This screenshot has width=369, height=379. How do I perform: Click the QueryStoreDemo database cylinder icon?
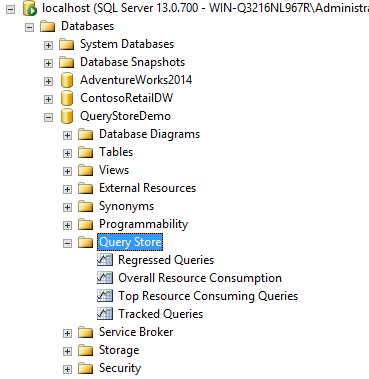[67, 116]
